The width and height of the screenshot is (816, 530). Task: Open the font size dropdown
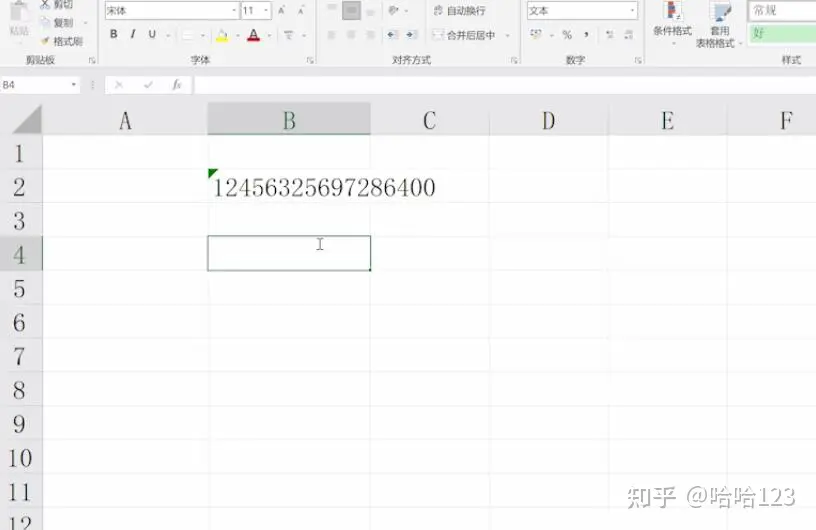(x=266, y=10)
